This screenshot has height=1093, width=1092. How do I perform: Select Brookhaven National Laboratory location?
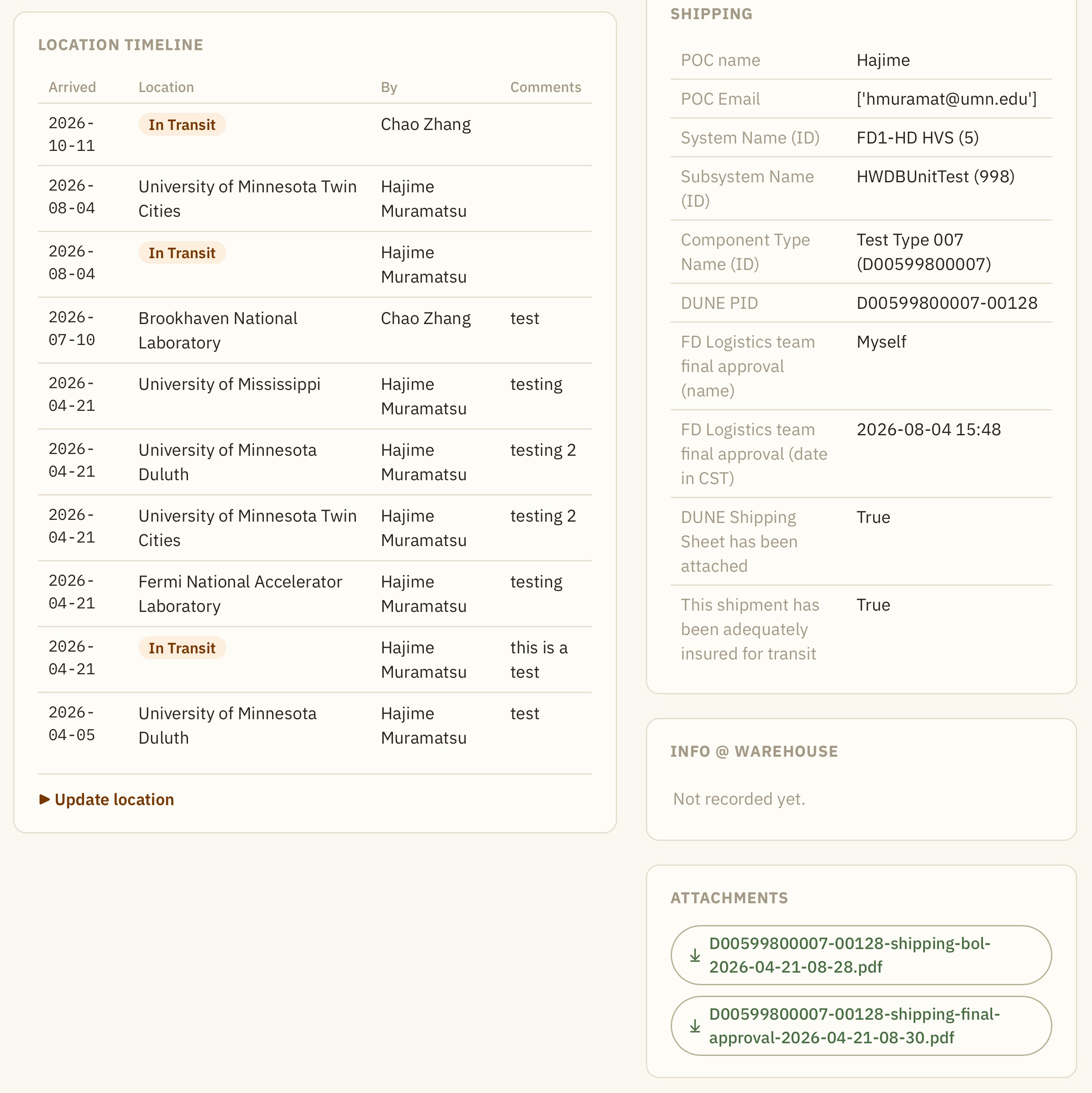pos(218,331)
